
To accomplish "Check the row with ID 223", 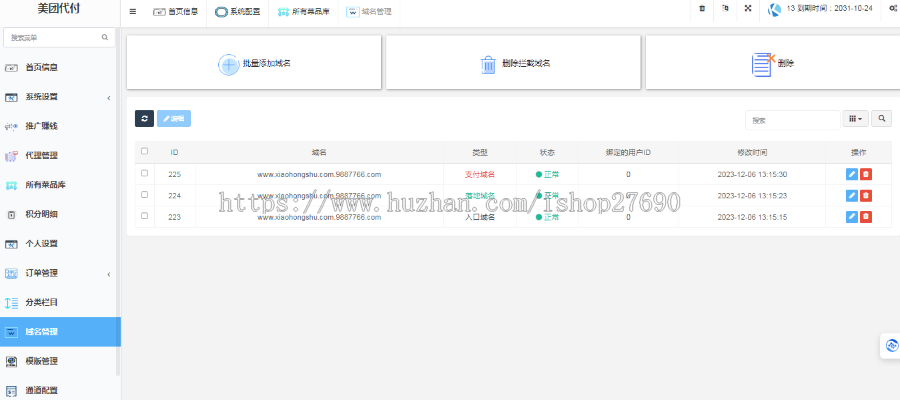I will point(145,216).
